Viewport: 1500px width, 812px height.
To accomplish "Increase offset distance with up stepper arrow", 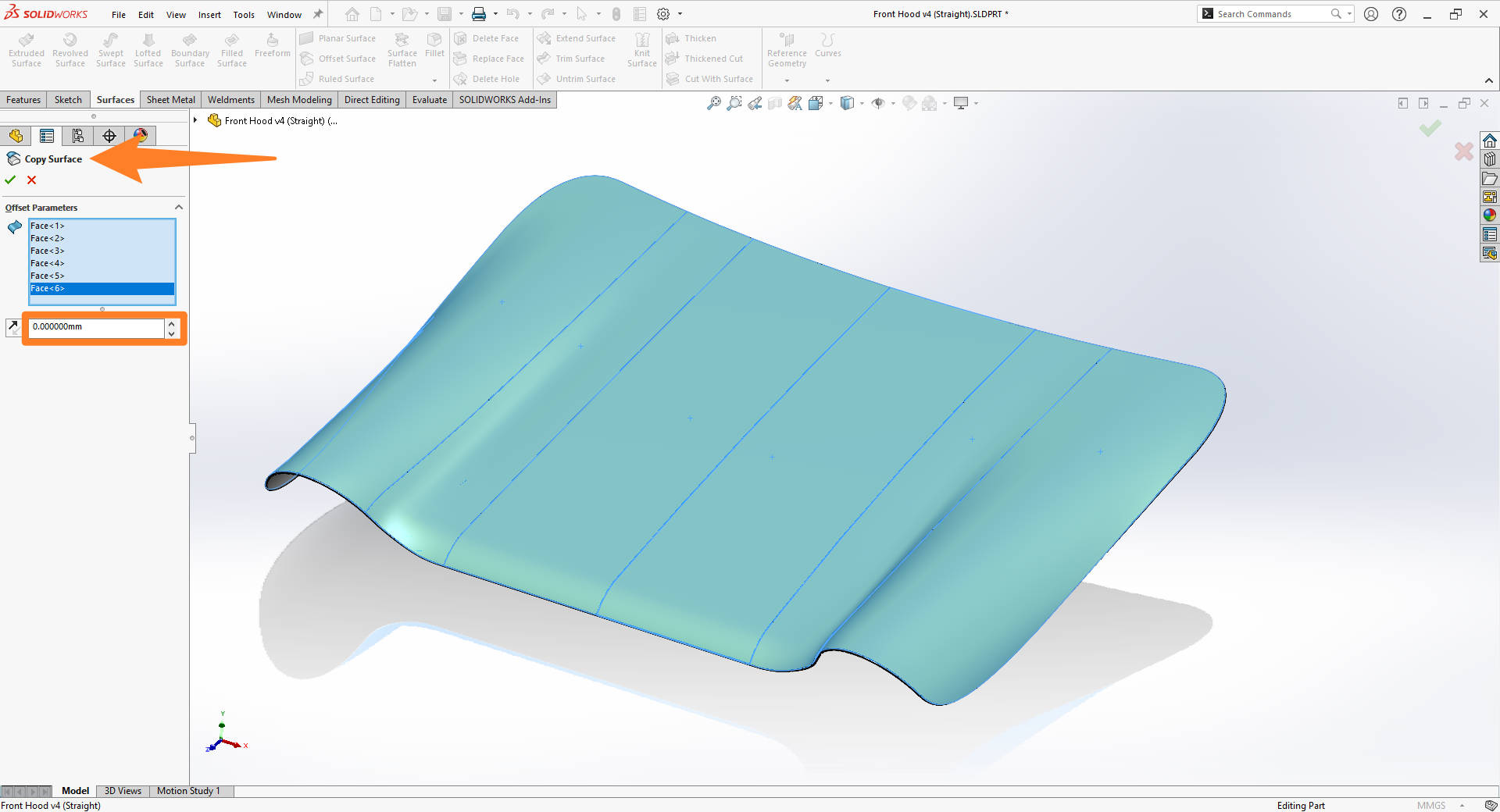I will (171, 322).
